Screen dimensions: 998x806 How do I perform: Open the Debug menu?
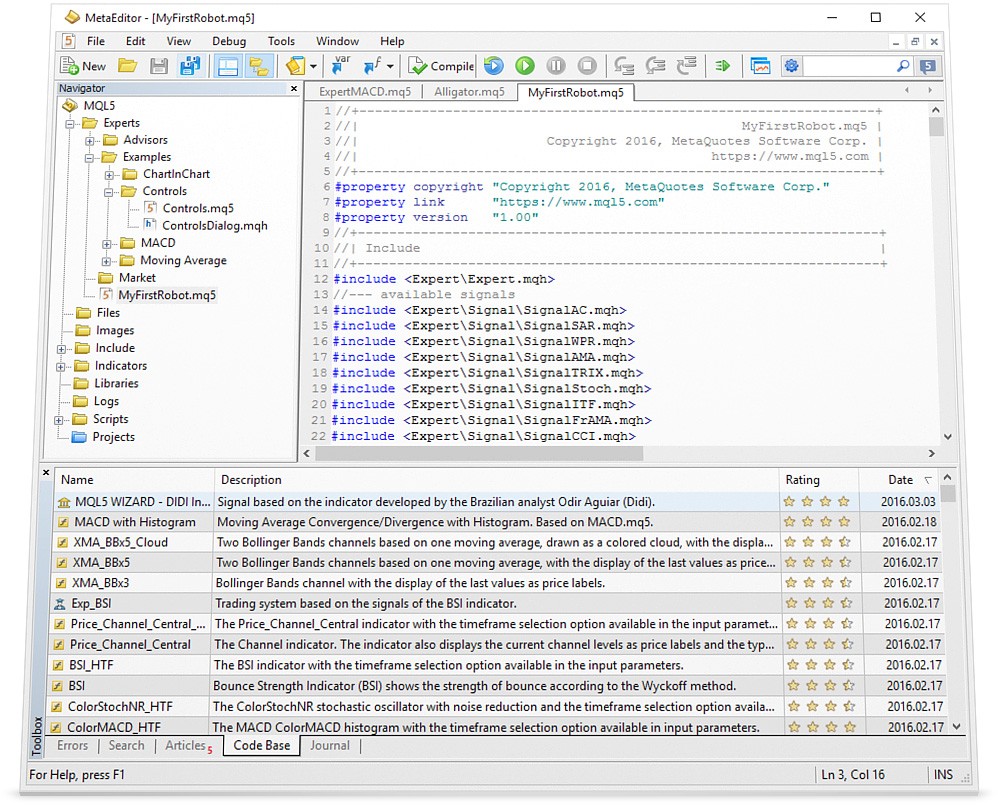point(229,41)
